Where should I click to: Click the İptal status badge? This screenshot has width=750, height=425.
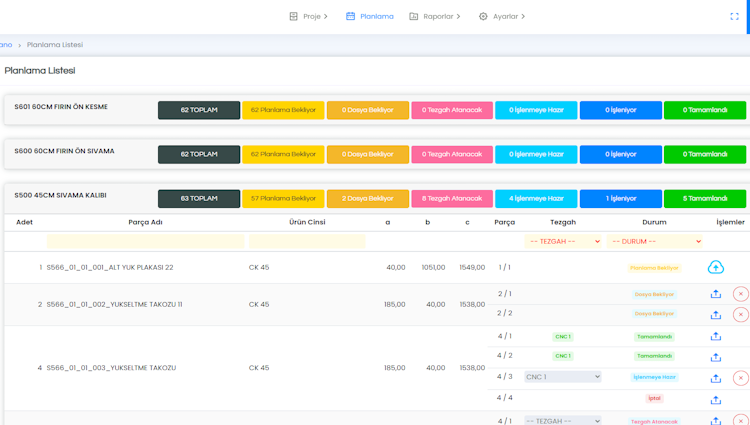pos(654,398)
